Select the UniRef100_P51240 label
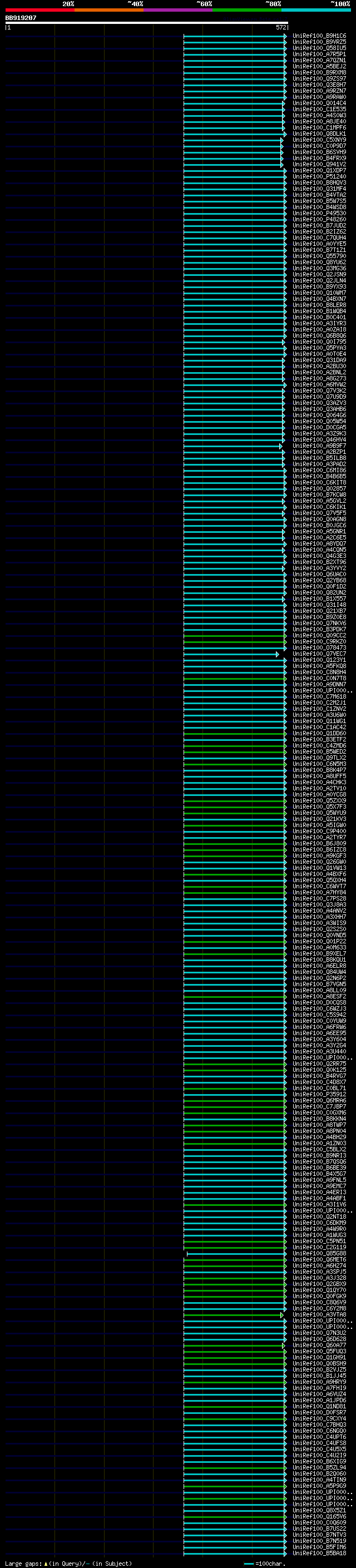 click(319, 176)
